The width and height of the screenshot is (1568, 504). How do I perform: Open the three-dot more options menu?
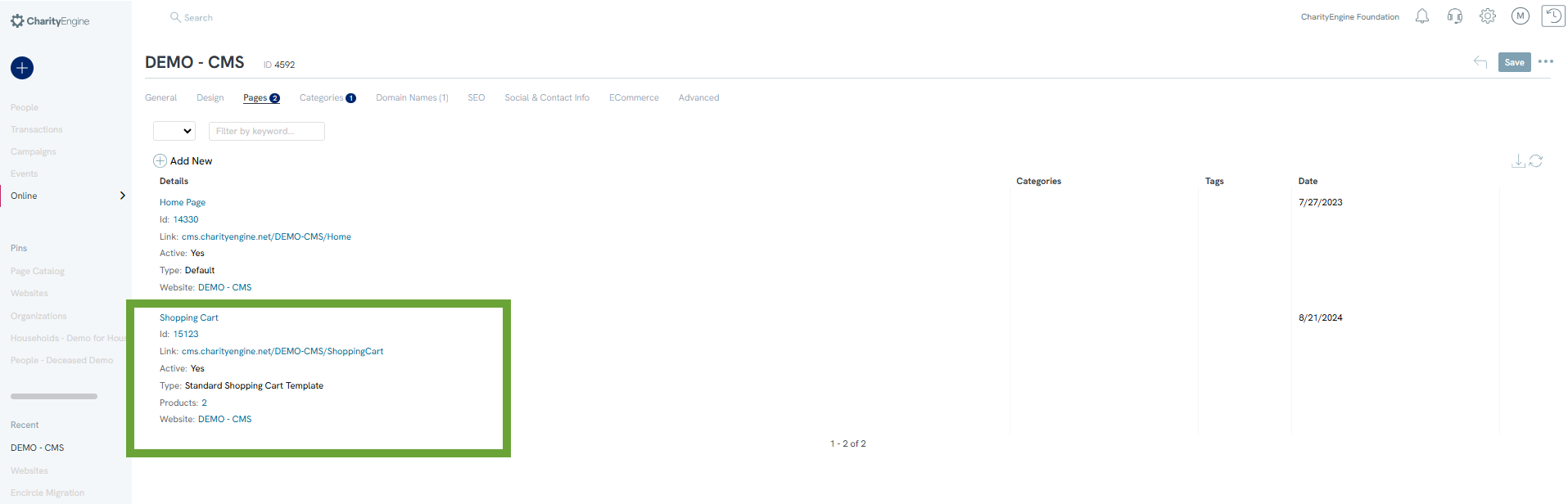pyautogui.click(x=1546, y=61)
